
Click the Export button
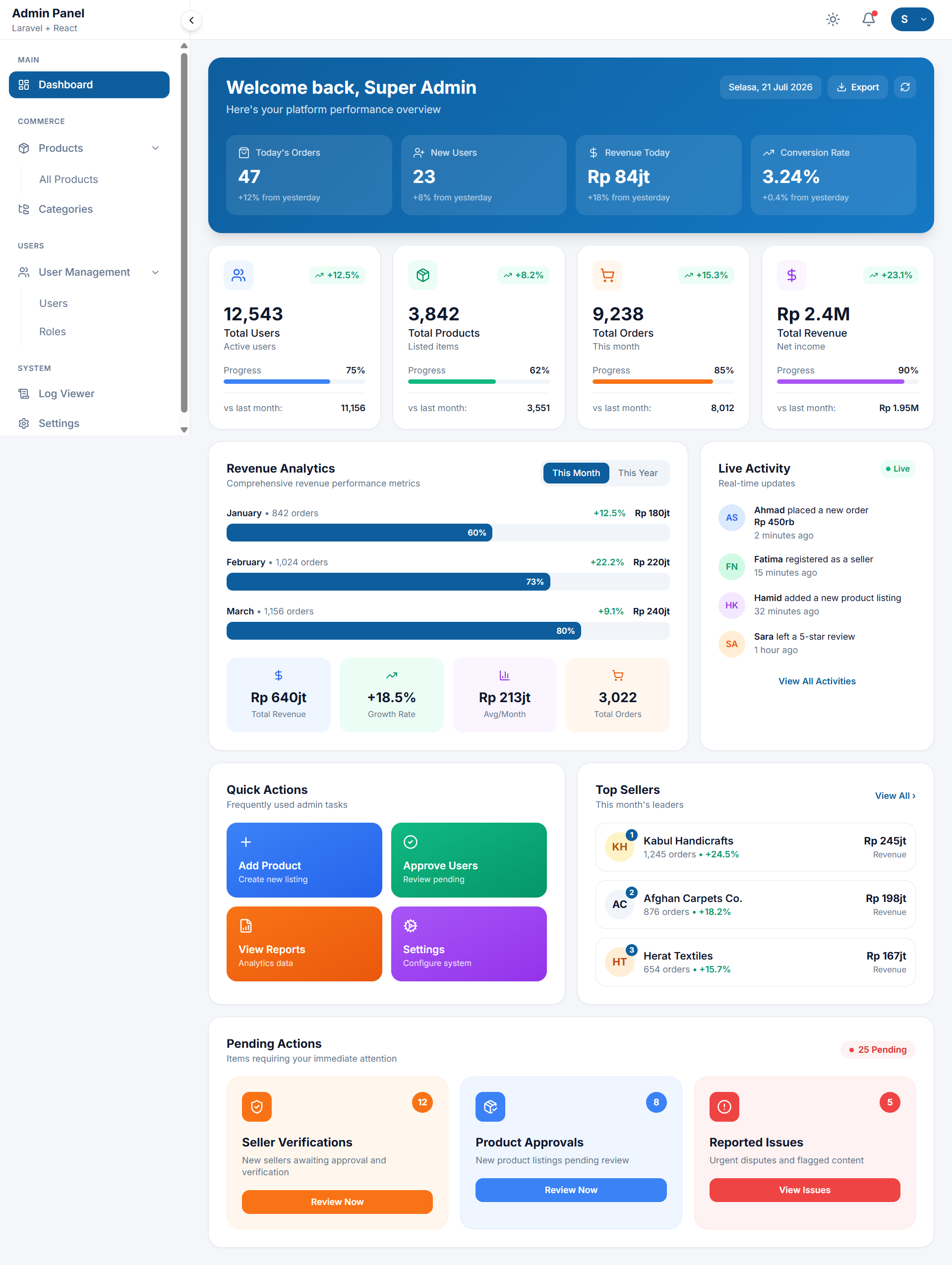tap(857, 87)
